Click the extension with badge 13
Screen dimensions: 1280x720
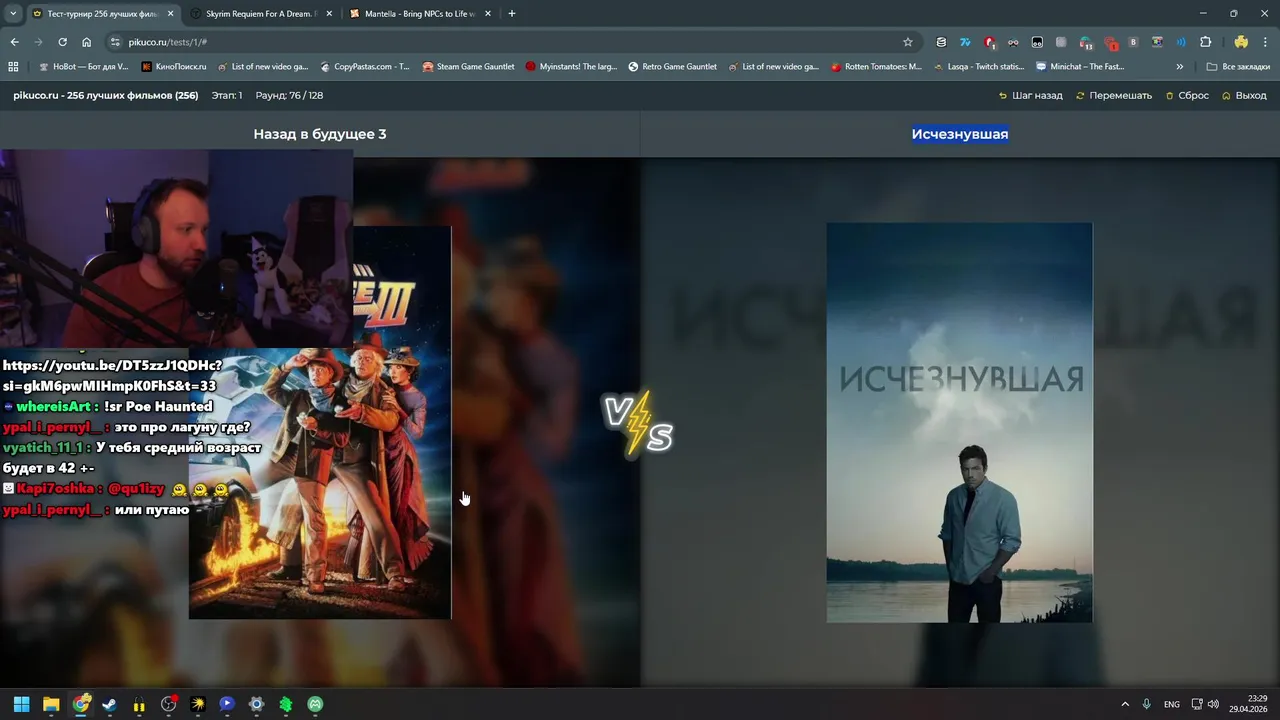pos(1085,42)
